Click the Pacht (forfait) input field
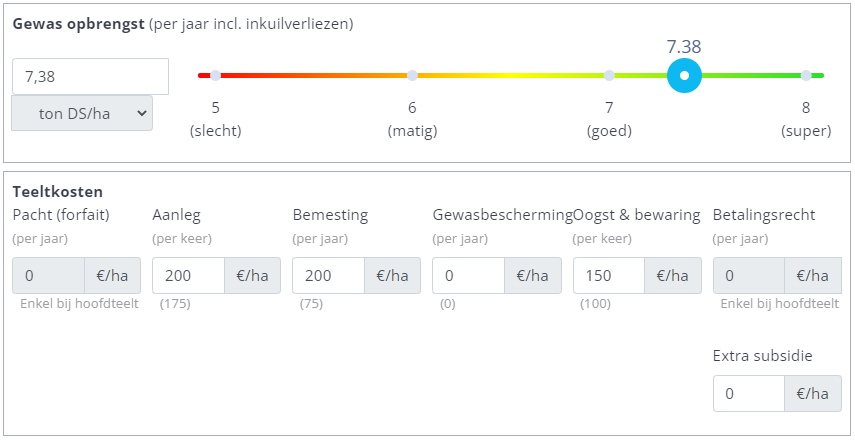855x440 pixels. pos(48,275)
